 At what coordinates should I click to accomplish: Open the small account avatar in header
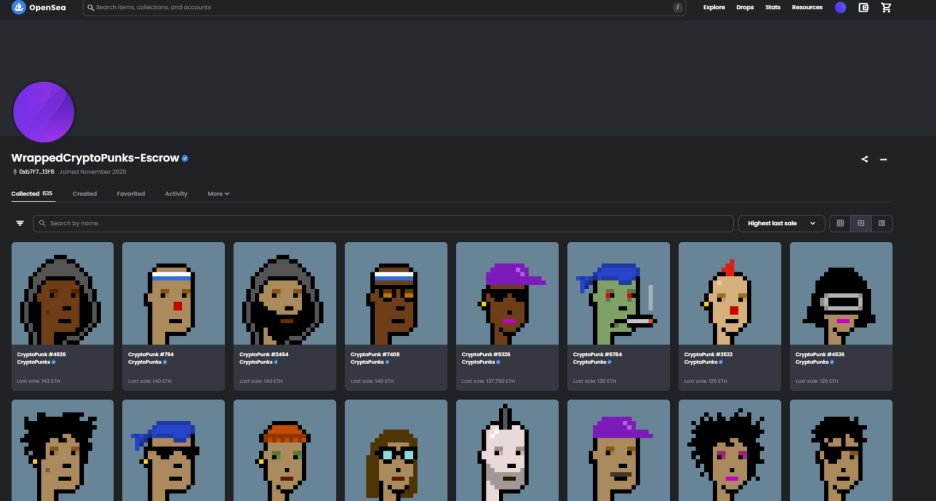point(840,8)
